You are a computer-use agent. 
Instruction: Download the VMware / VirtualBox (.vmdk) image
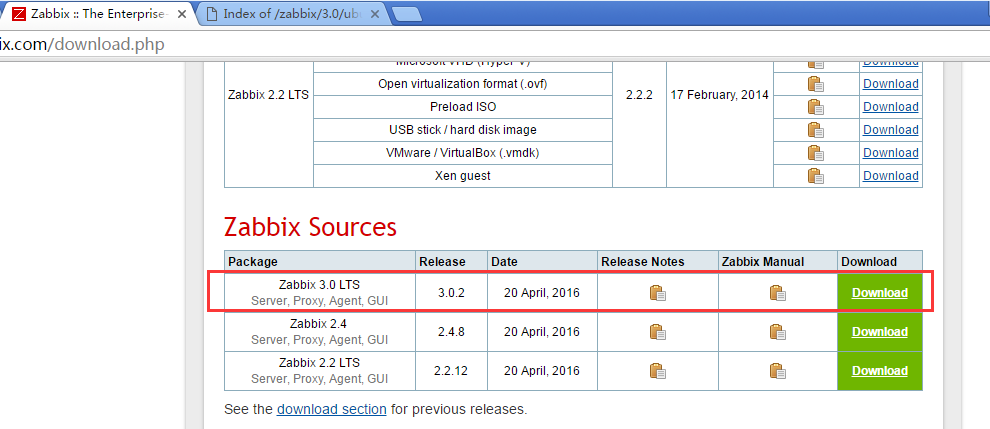click(x=890, y=152)
